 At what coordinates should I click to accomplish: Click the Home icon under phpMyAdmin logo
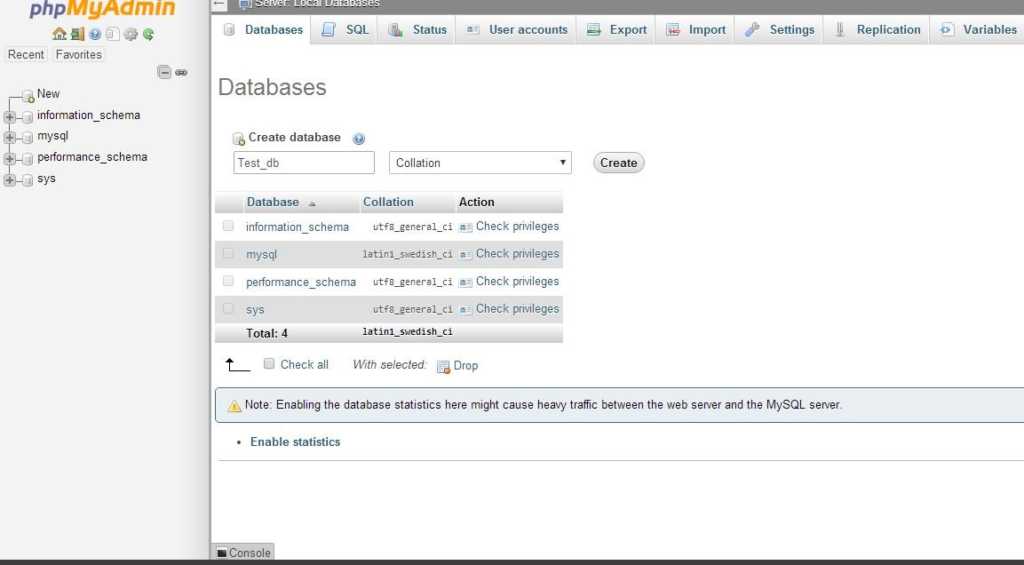[59, 34]
